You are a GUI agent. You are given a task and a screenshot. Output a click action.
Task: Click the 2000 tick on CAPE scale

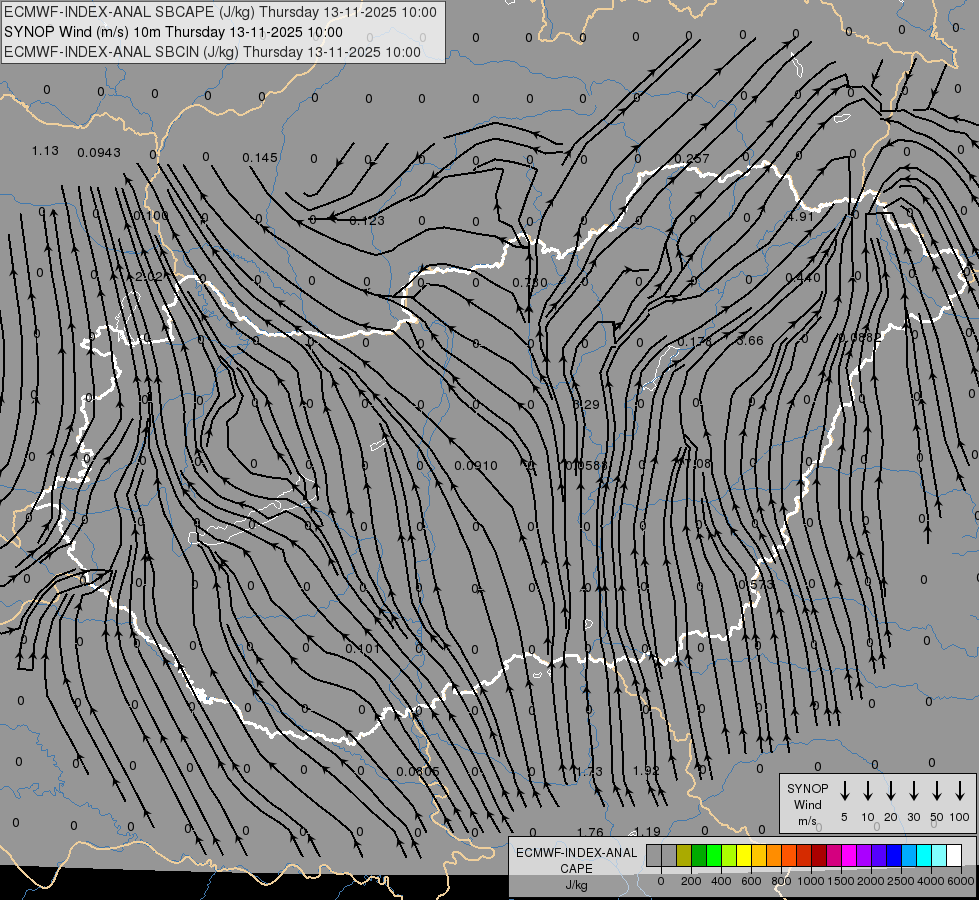click(x=871, y=881)
